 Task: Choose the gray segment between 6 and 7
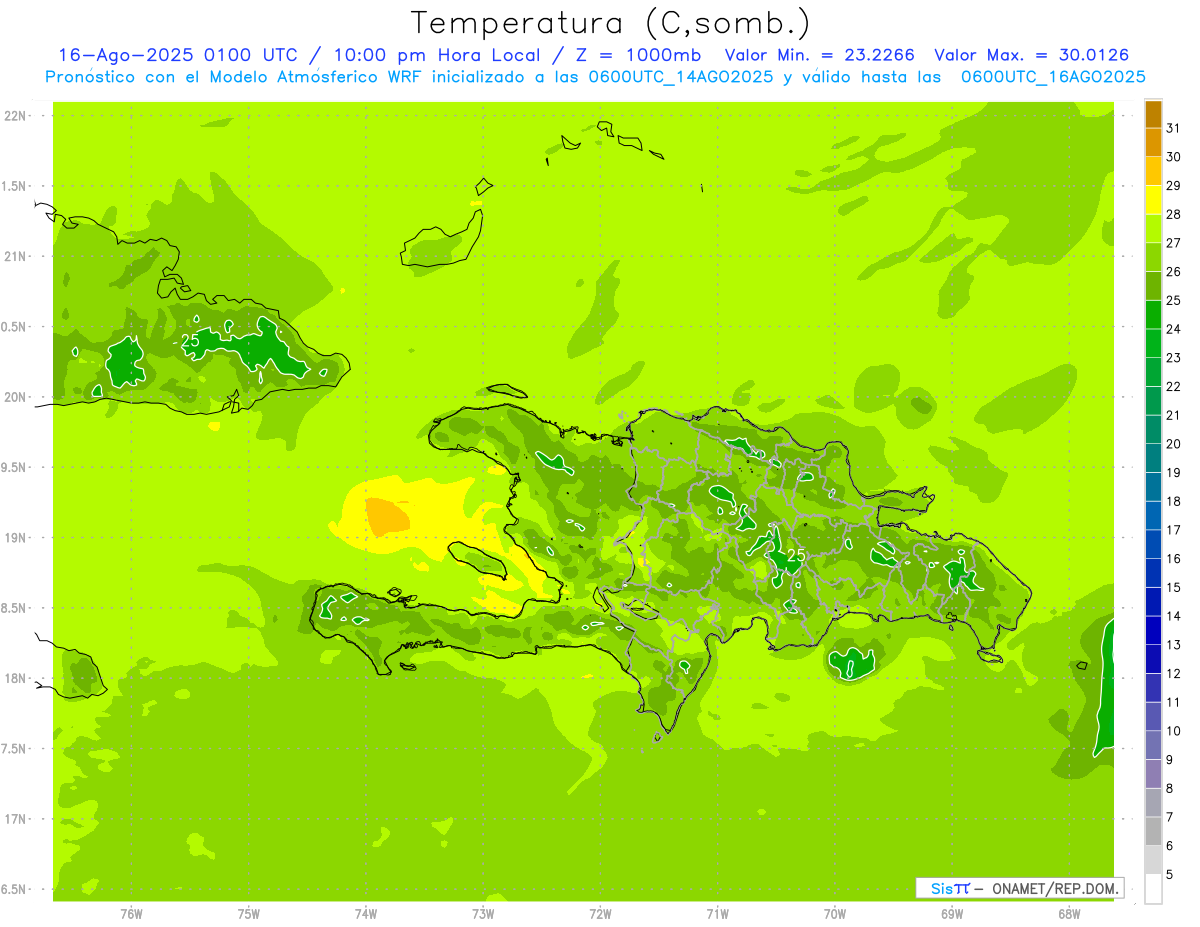1153,831
